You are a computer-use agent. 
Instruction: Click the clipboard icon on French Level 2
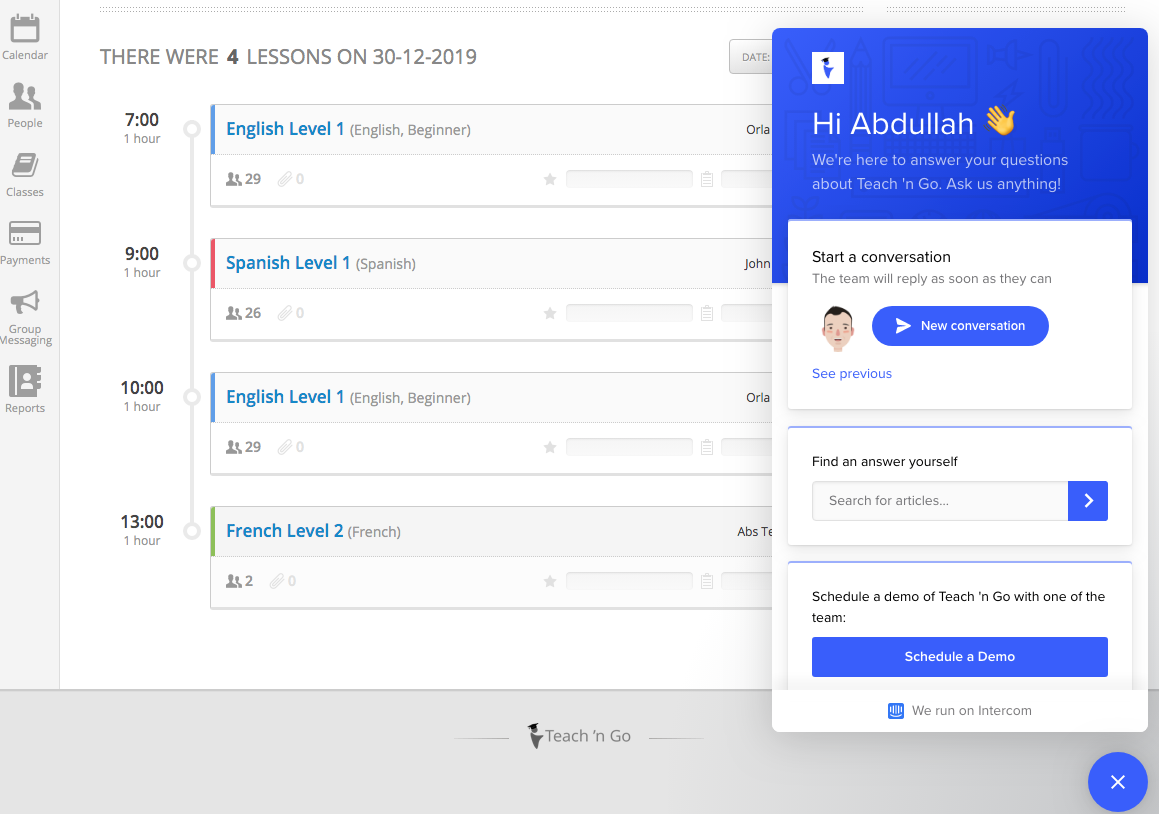(707, 581)
